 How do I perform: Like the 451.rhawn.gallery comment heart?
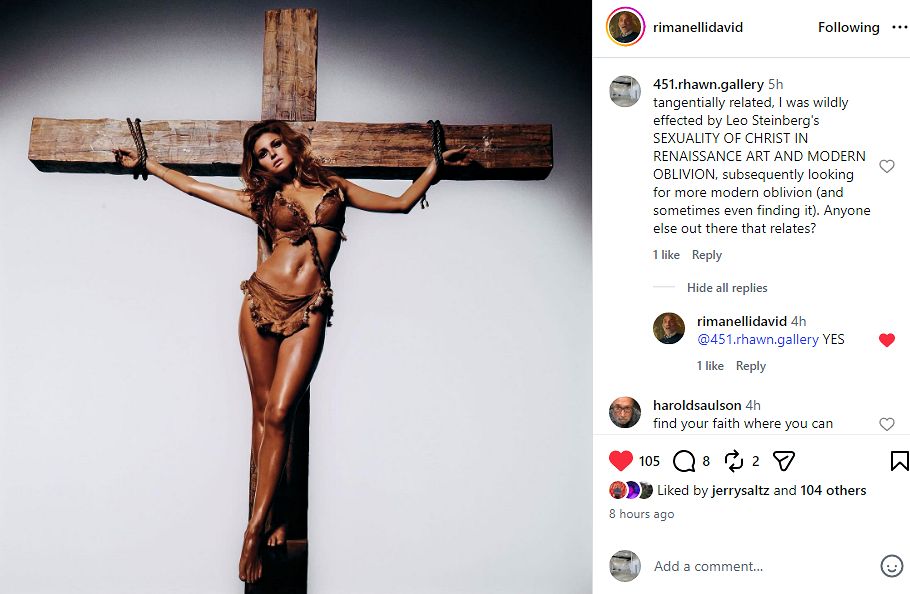886,166
